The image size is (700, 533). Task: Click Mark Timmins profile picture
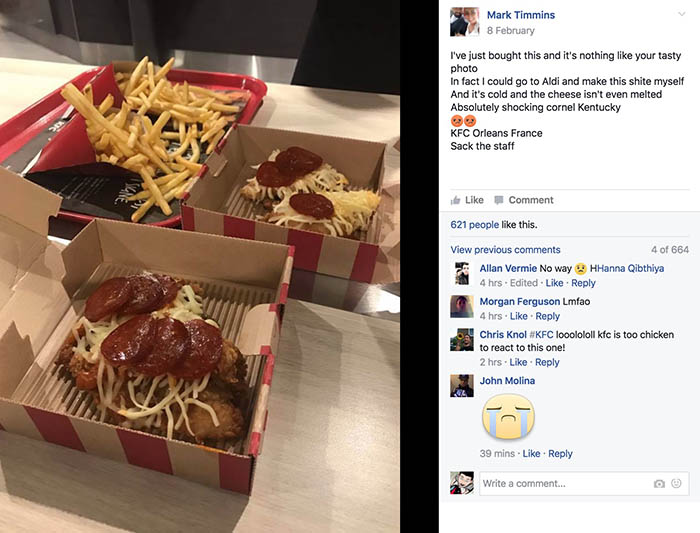465,21
